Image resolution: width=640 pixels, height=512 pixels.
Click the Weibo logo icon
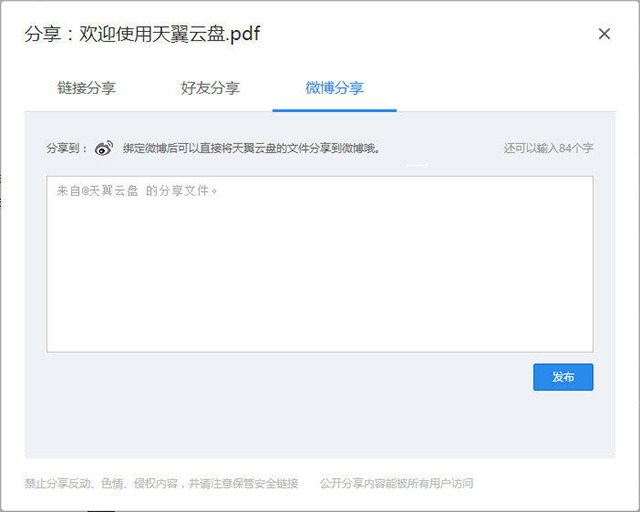pyautogui.click(x=104, y=148)
